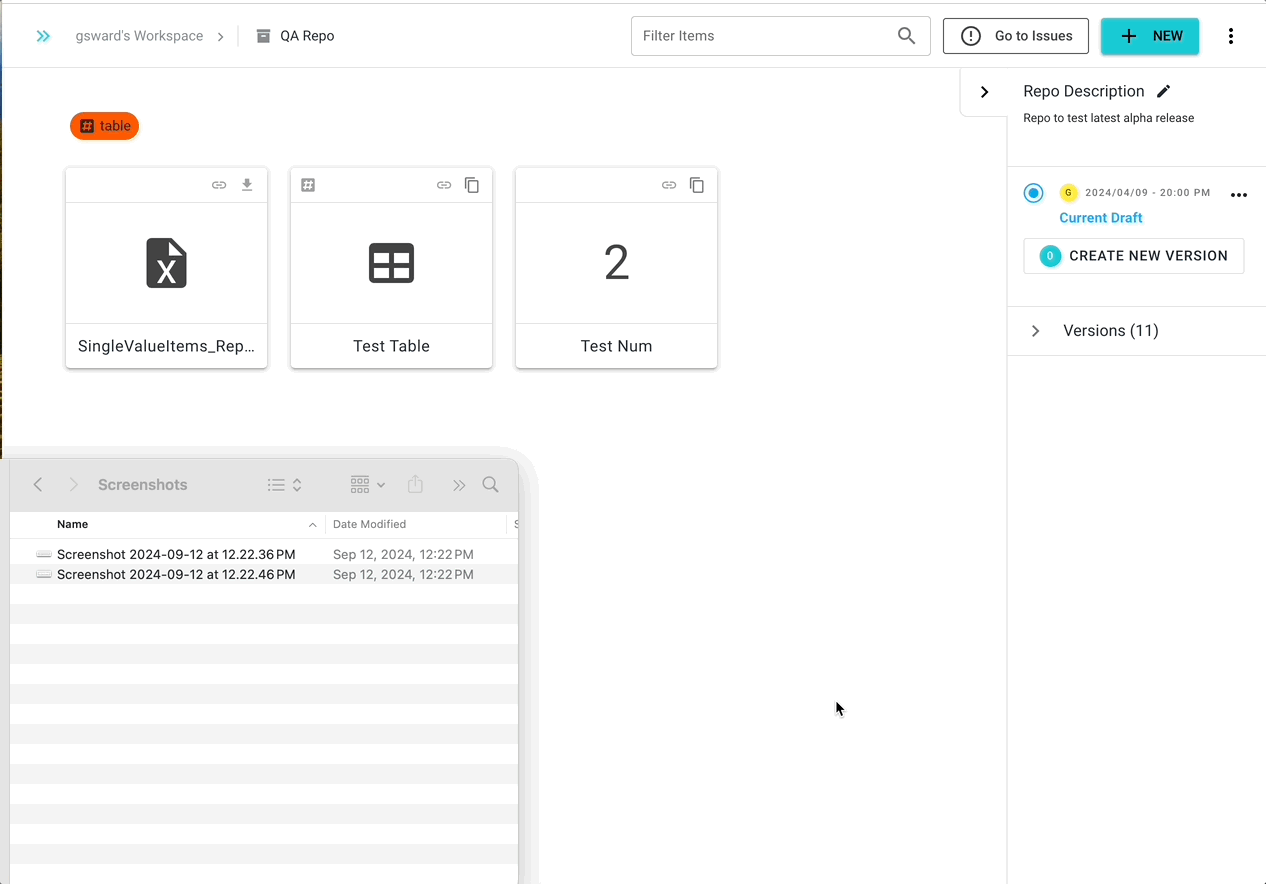
Task: Toggle the orange table tag filter
Action: (105, 126)
